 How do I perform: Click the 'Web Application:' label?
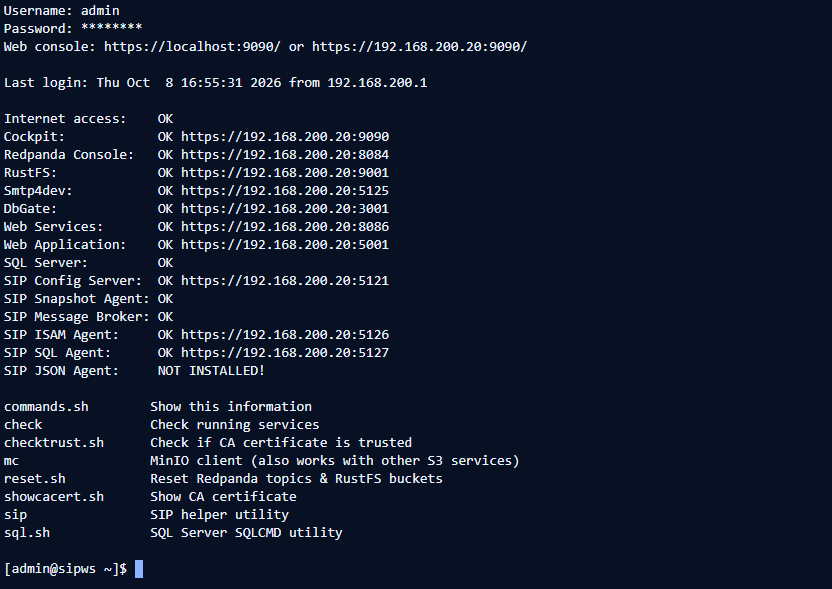65,245
